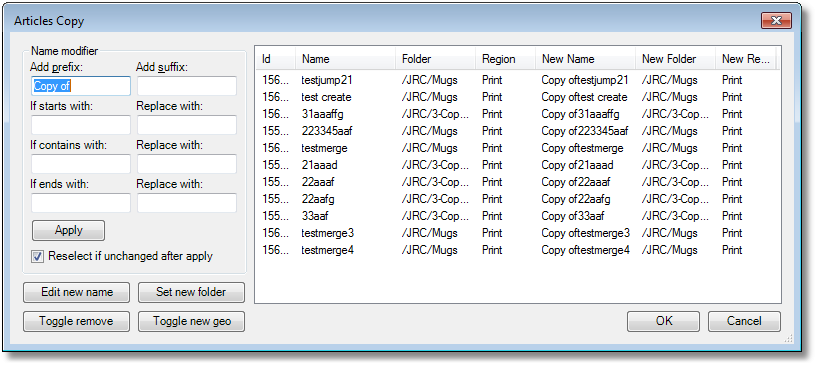
Task: Click the Toggle new geo button
Action: [x=191, y=321]
